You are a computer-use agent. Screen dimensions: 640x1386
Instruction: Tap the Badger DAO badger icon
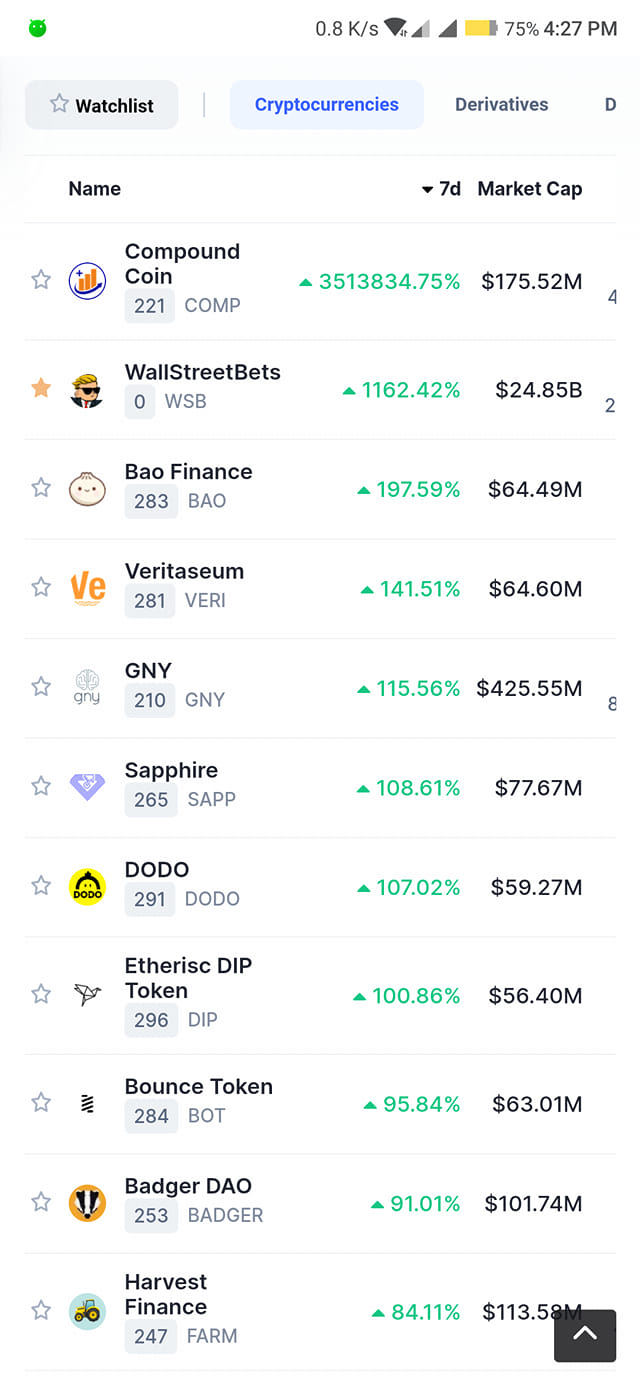point(87,1202)
